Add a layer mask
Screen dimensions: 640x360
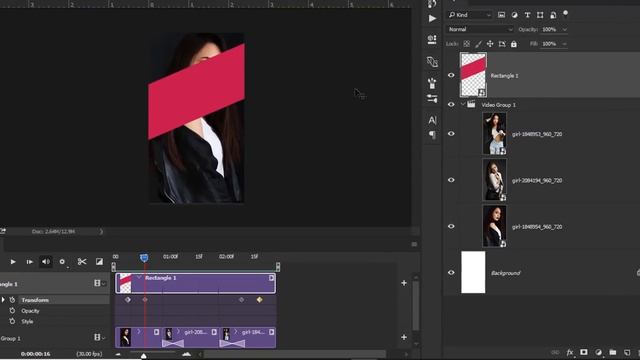point(584,352)
